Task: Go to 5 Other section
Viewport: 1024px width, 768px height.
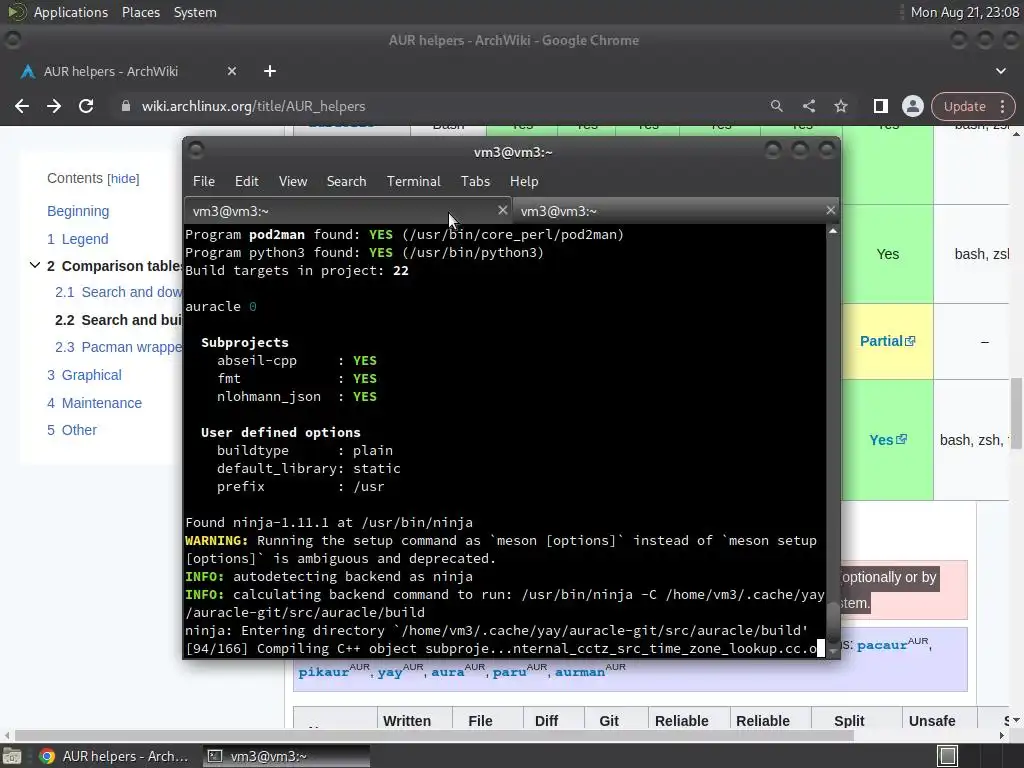Action: (72, 430)
